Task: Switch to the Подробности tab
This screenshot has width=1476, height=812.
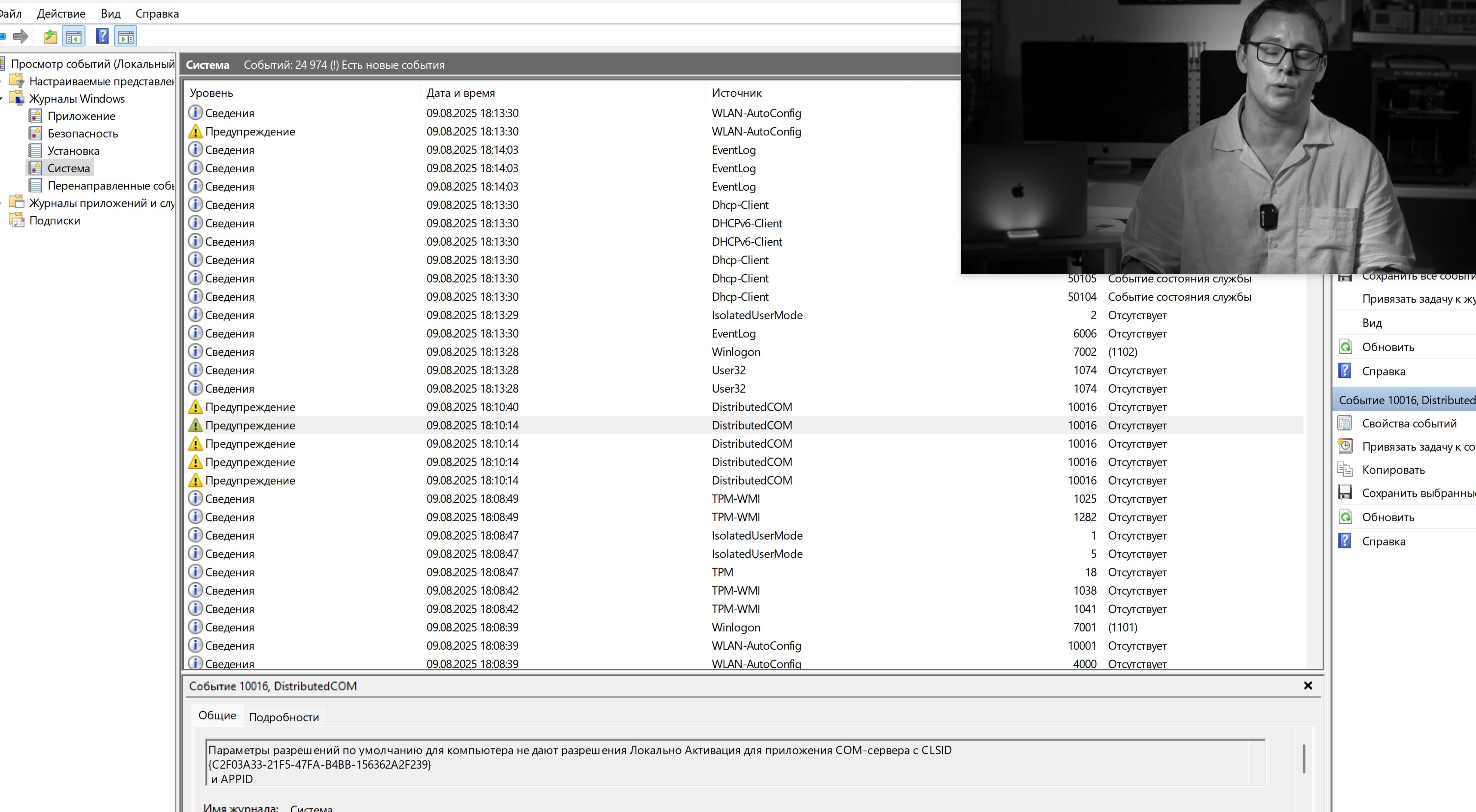Action: pyautogui.click(x=284, y=717)
